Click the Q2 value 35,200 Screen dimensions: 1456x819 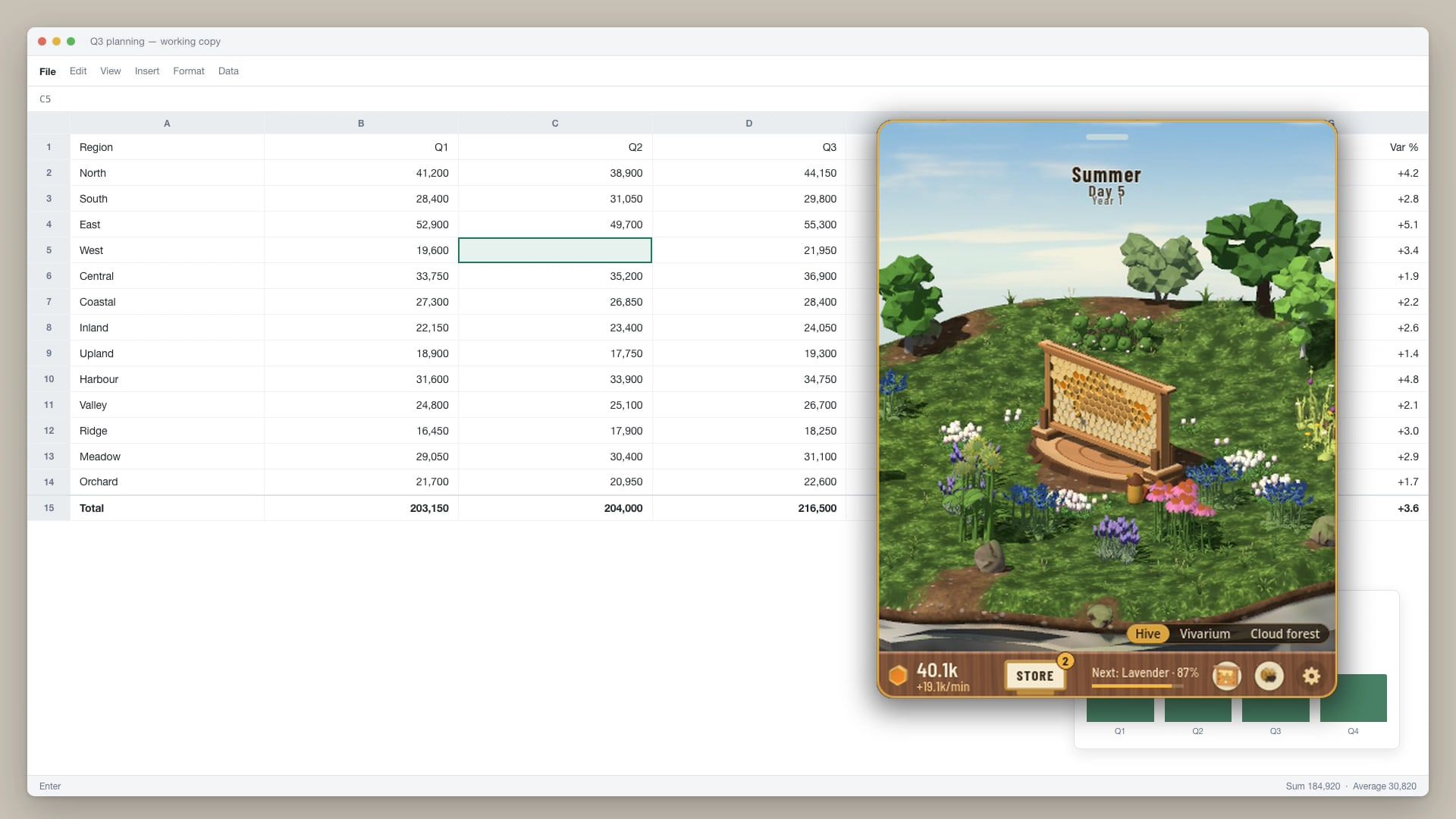pos(555,276)
